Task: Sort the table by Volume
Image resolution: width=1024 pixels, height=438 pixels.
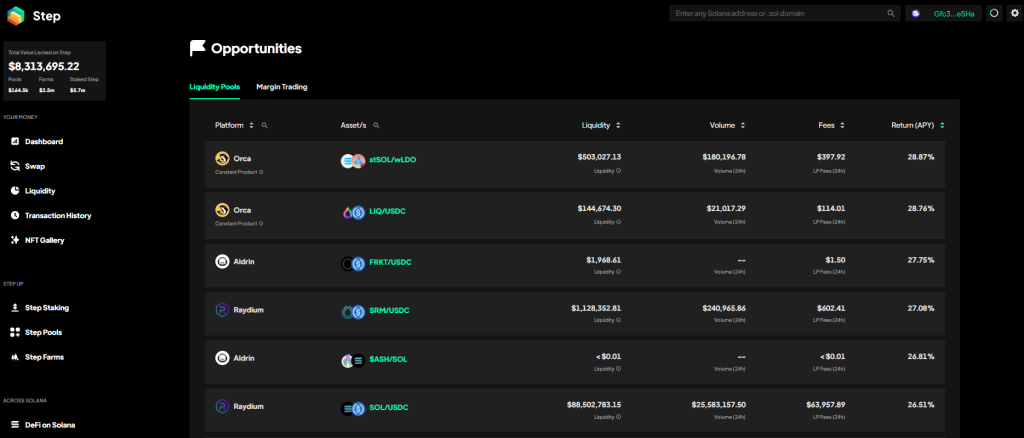Action: point(743,125)
